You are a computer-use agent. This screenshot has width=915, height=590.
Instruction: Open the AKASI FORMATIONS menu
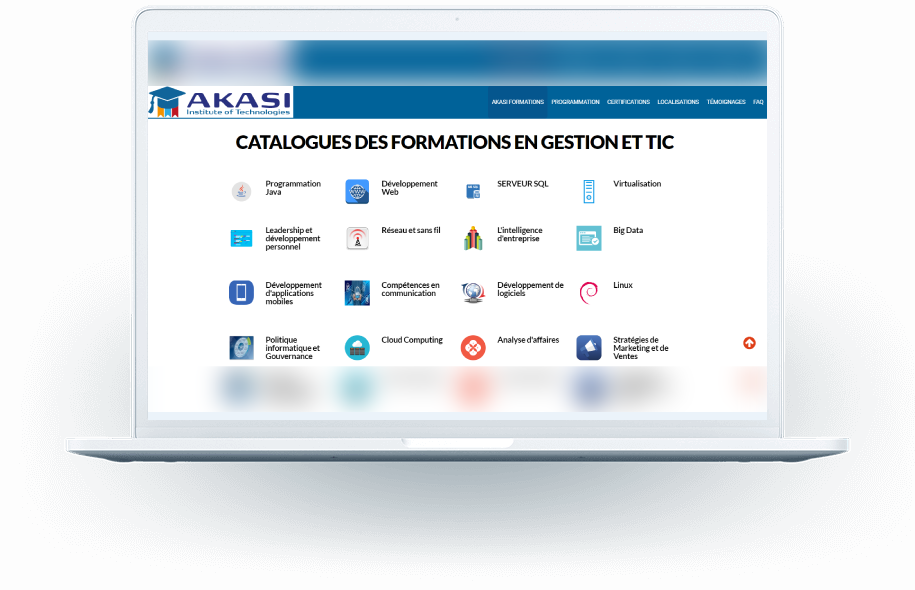(517, 102)
